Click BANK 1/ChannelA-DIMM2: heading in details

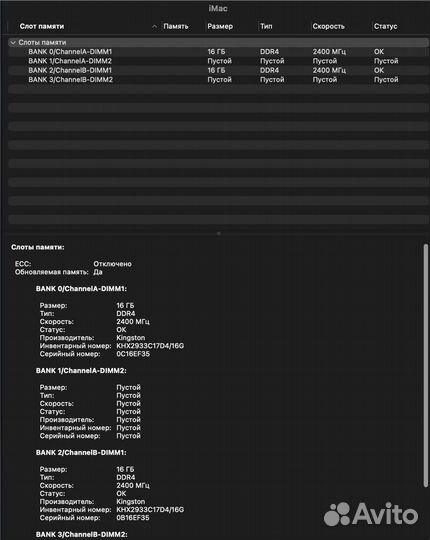81,371
